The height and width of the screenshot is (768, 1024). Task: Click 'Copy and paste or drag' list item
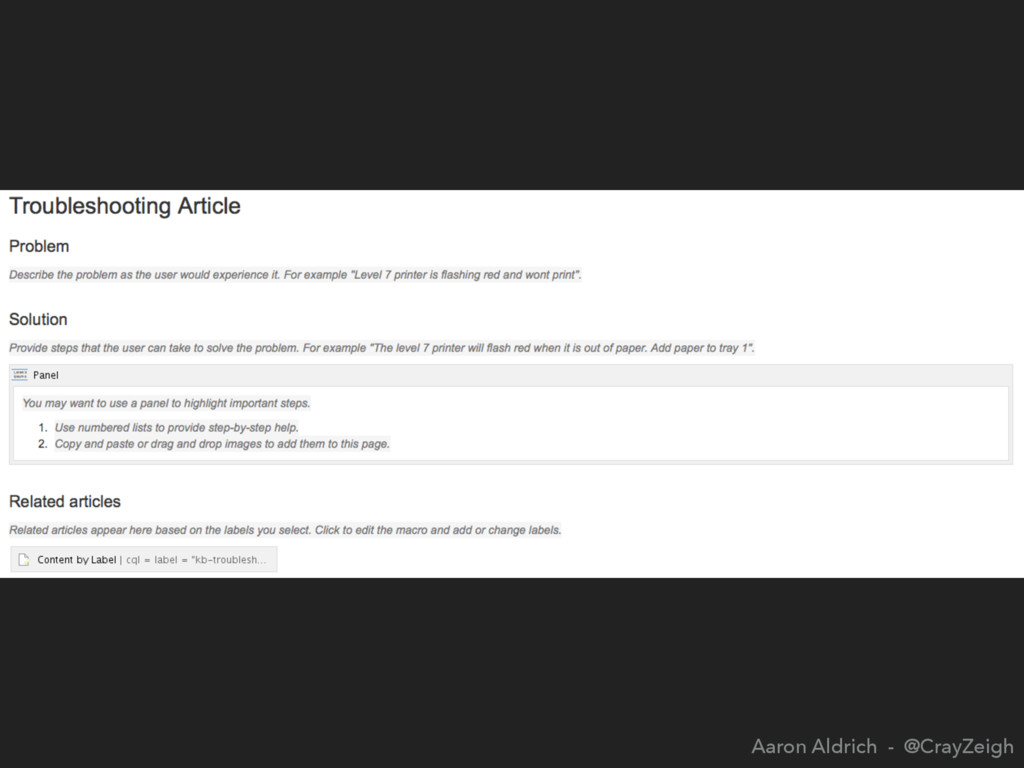[222, 444]
